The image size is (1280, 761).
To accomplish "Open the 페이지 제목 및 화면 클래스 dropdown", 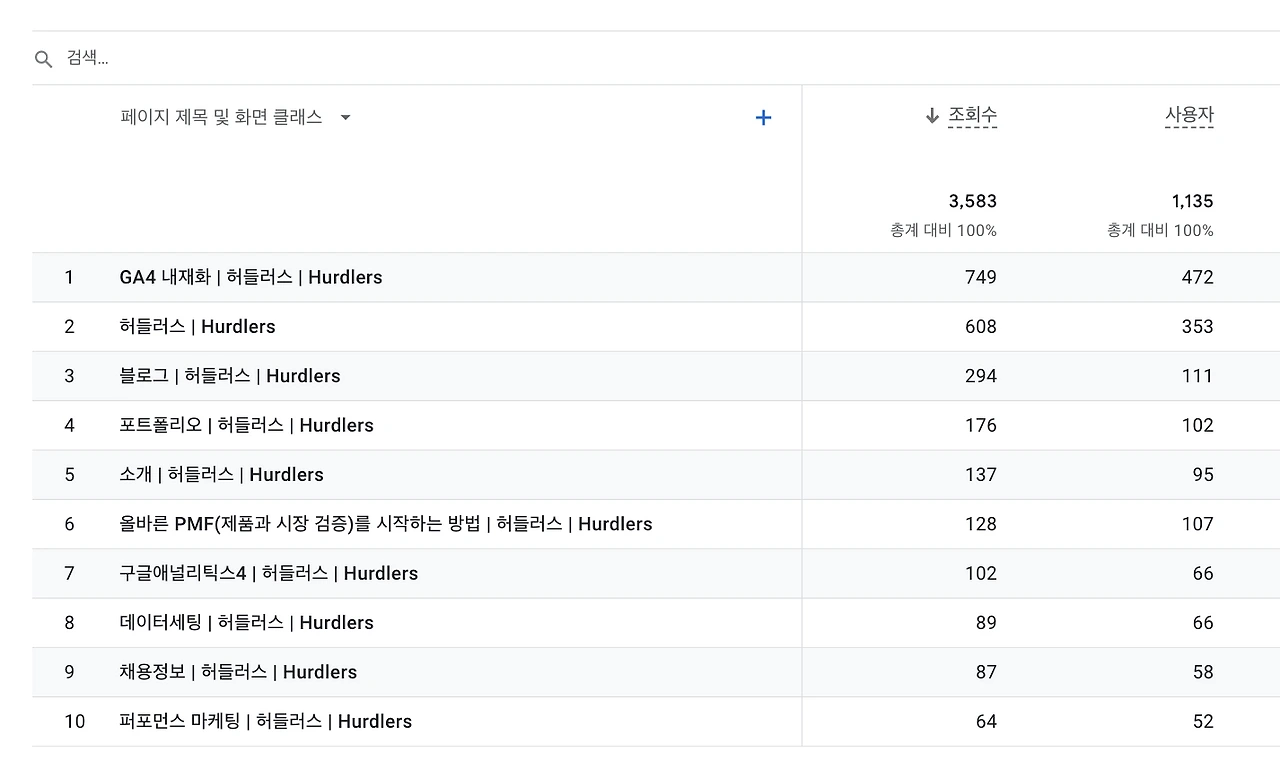I will [x=236, y=117].
